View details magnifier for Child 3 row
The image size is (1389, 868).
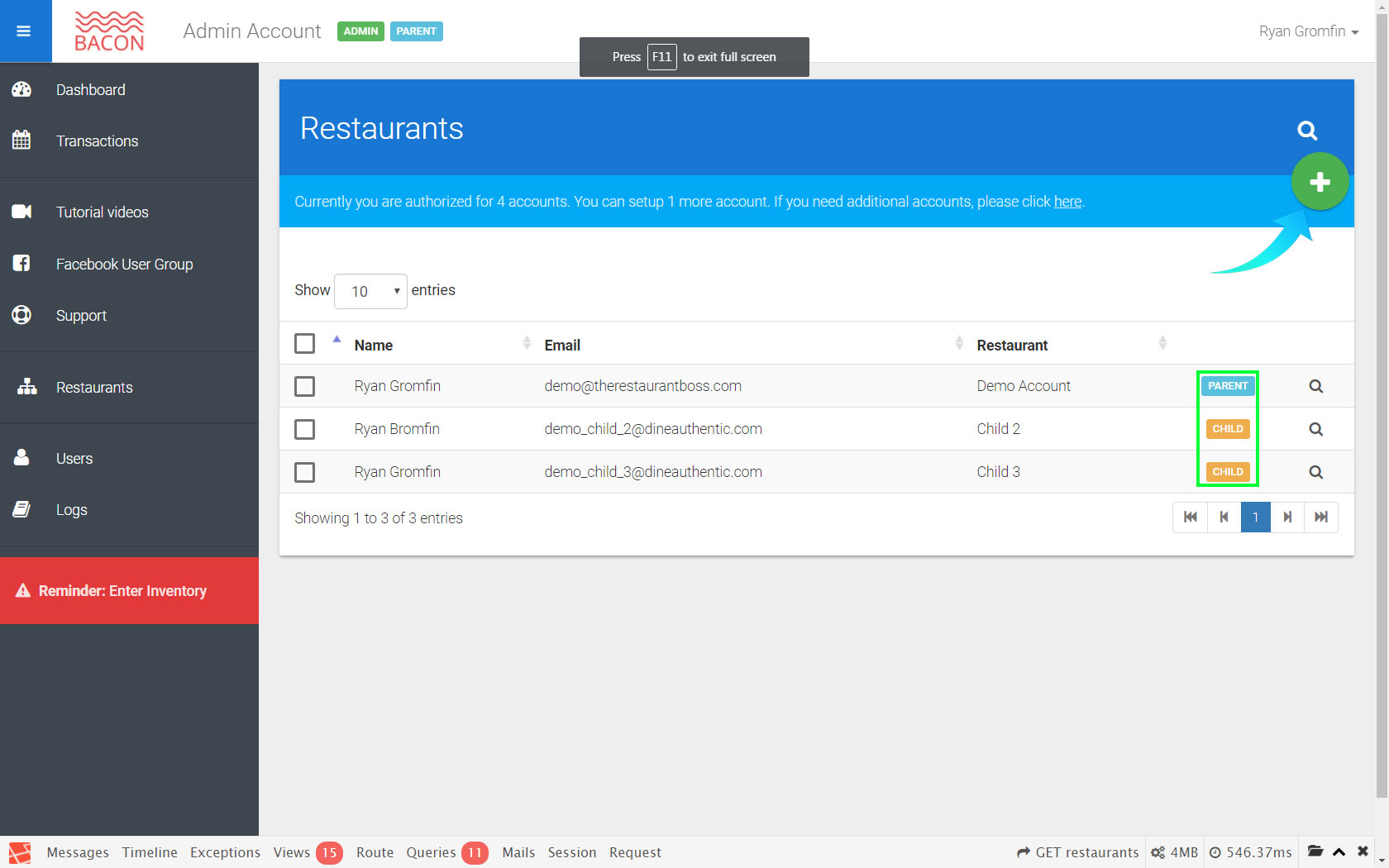[1316, 472]
